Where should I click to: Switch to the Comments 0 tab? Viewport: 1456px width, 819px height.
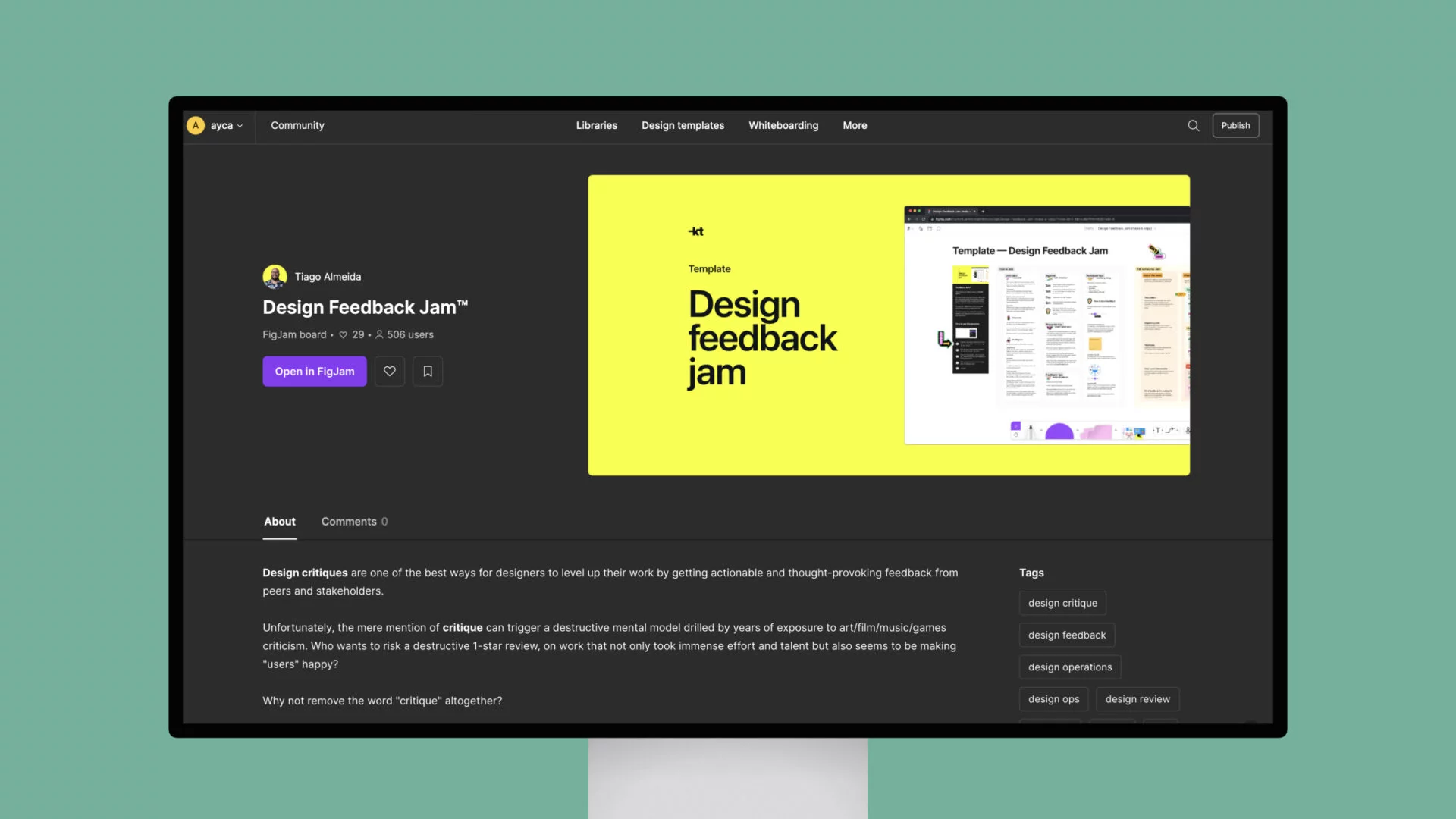(354, 520)
